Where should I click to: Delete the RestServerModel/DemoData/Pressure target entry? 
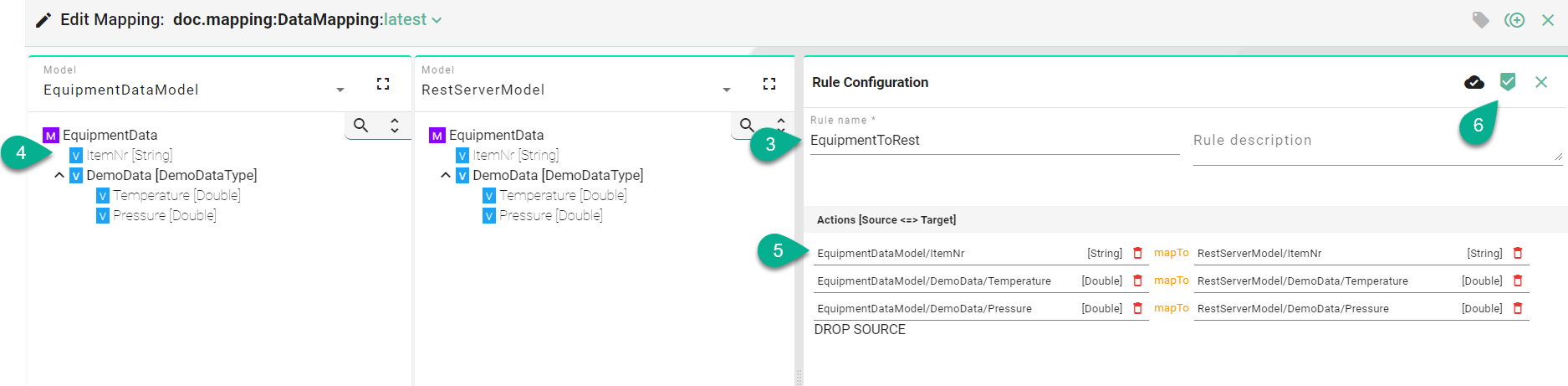1518,308
